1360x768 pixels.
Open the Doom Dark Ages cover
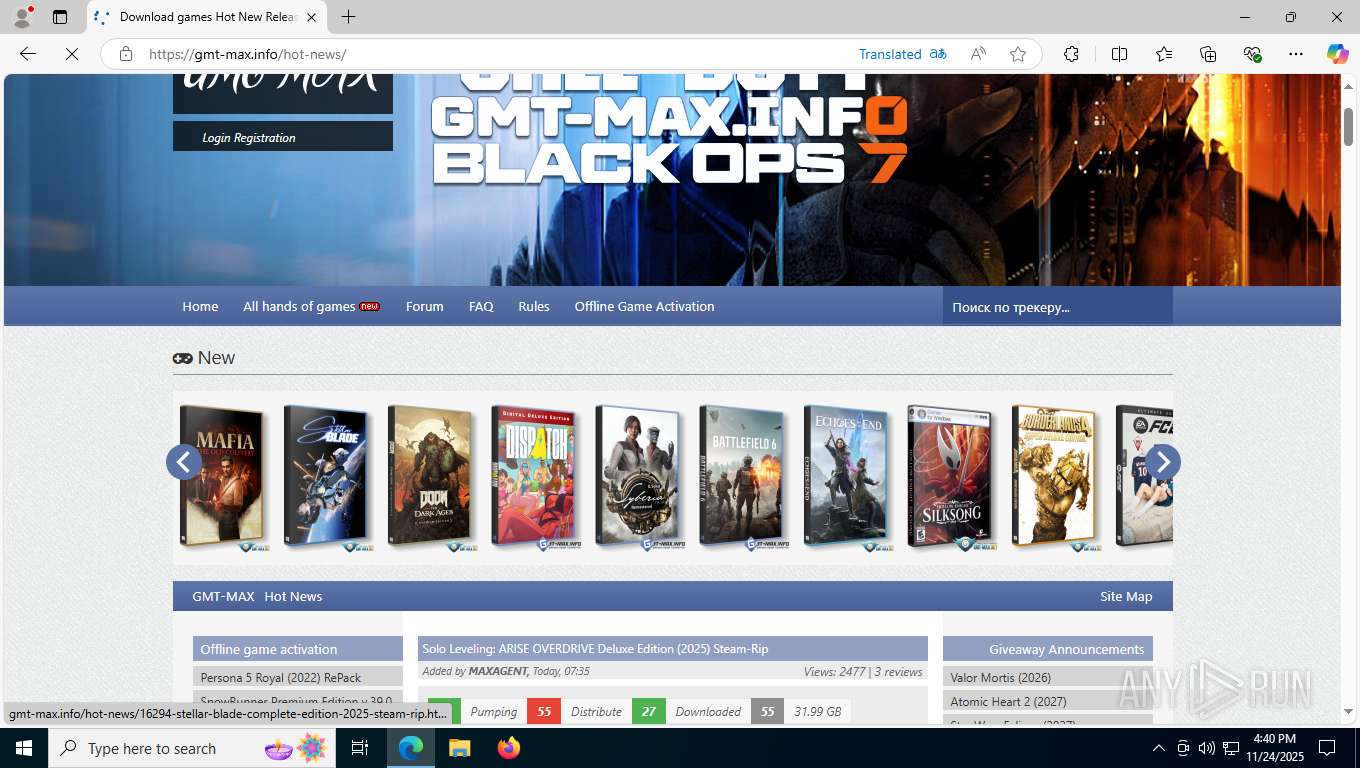(x=430, y=477)
